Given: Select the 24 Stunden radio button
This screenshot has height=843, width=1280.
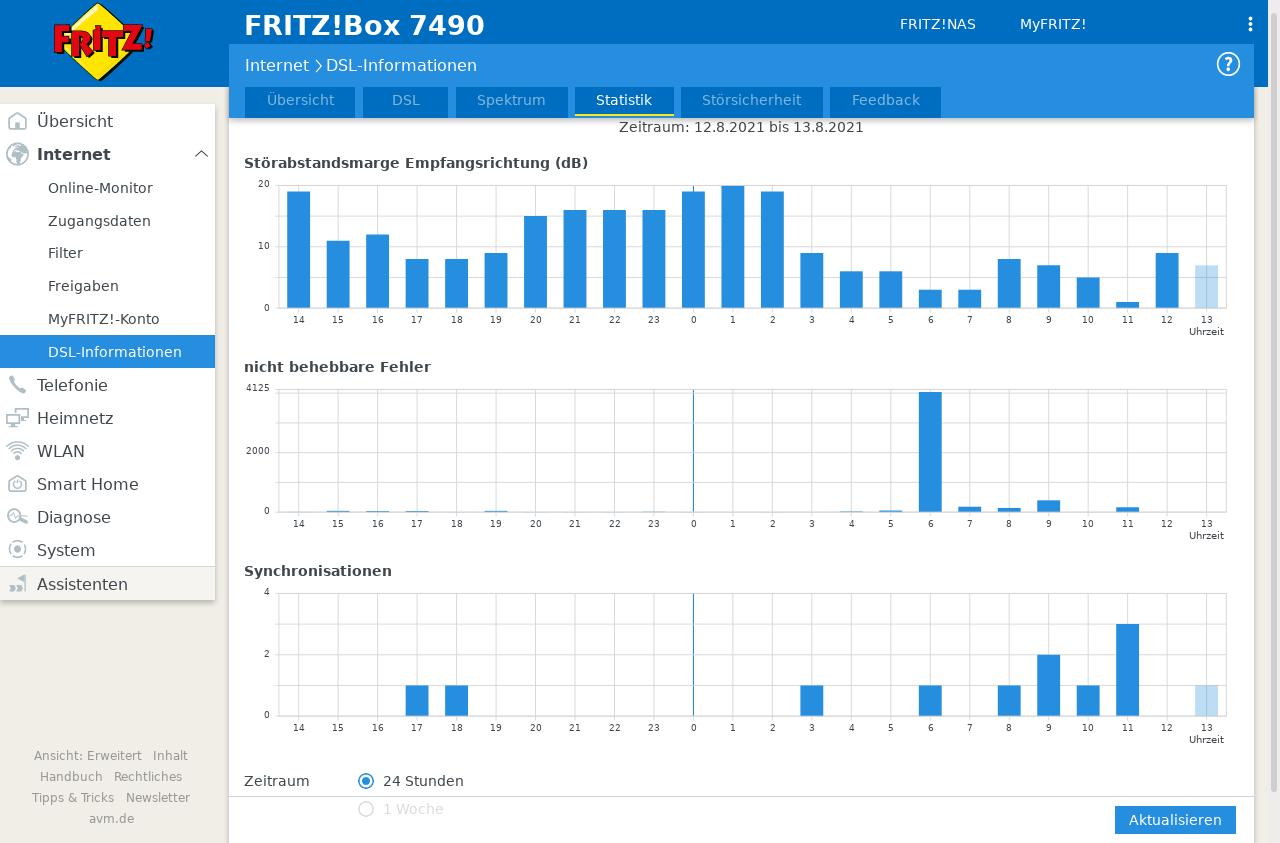Looking at the screenshot, I should click(x=366, y=781).
